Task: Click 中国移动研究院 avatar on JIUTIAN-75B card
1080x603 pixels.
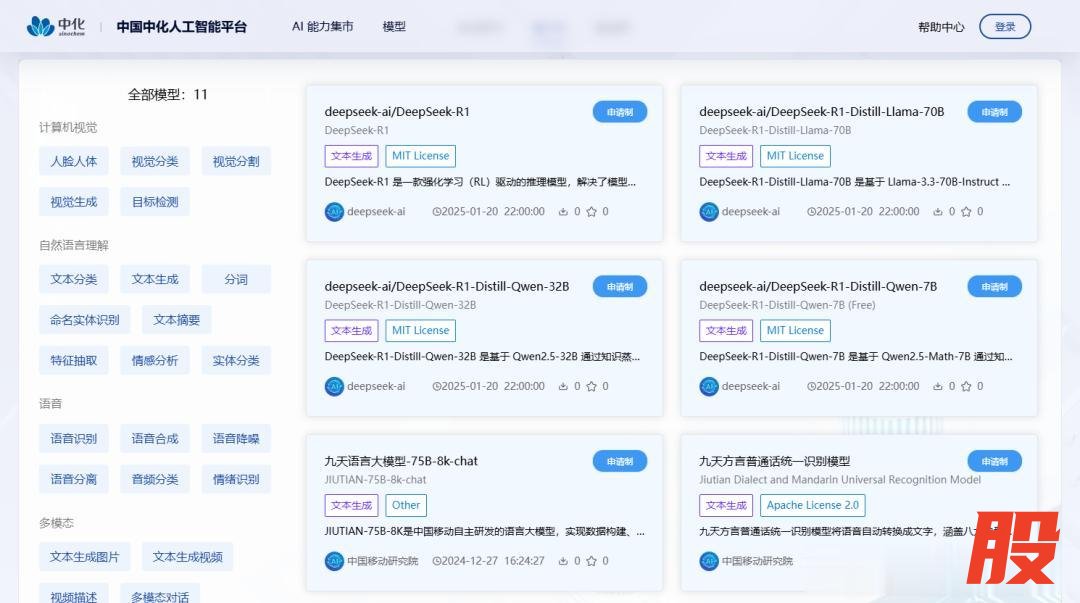Action: point(334,561)
